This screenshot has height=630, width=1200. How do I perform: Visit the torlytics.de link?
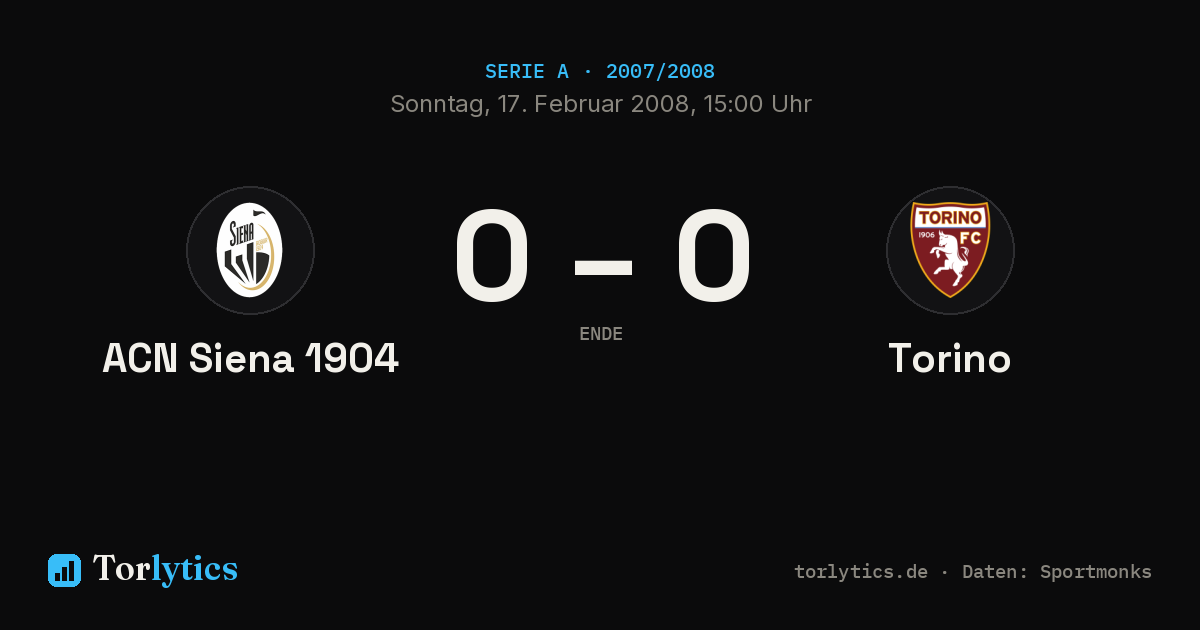point(861,572)
